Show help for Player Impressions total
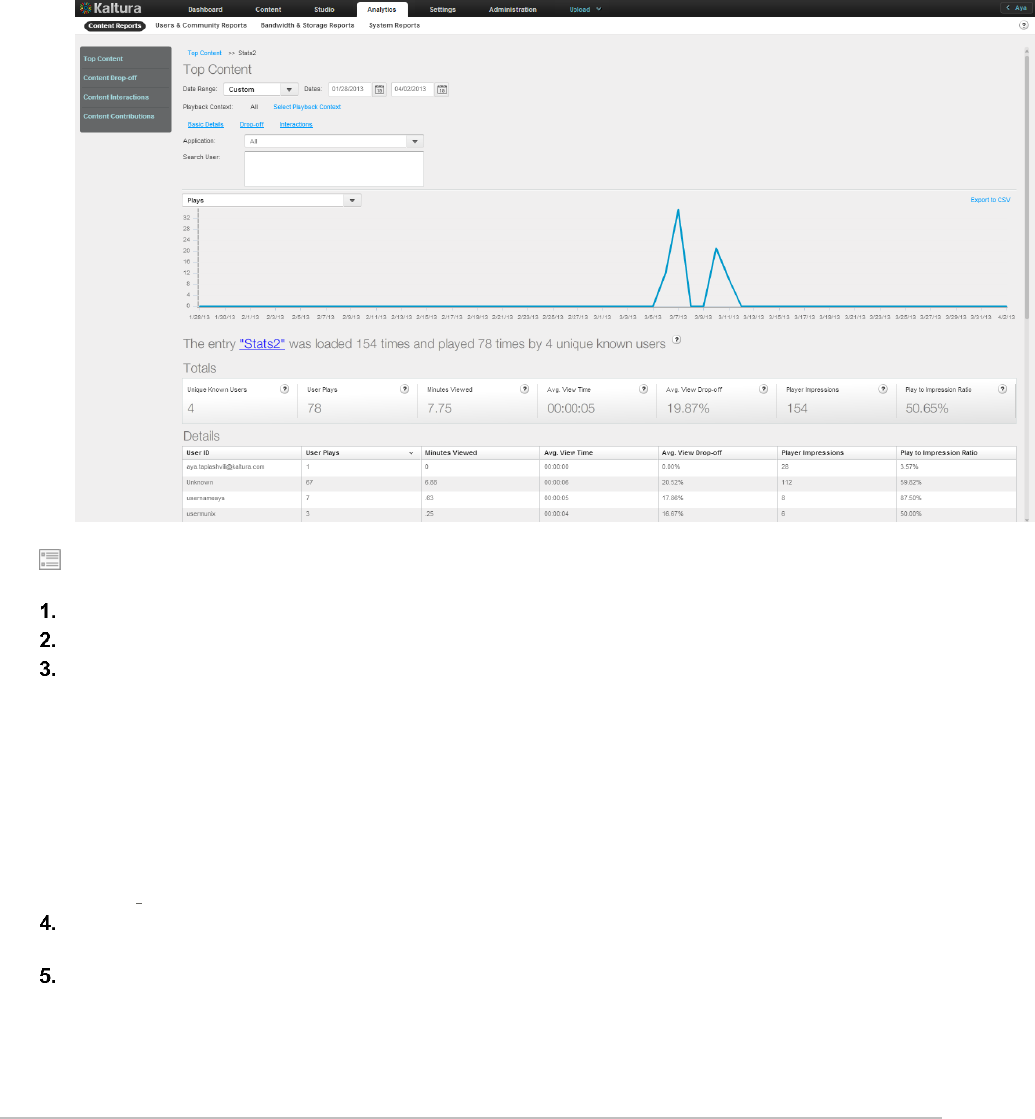Viewport: 1035px width, 1119px height. point(883,389)
